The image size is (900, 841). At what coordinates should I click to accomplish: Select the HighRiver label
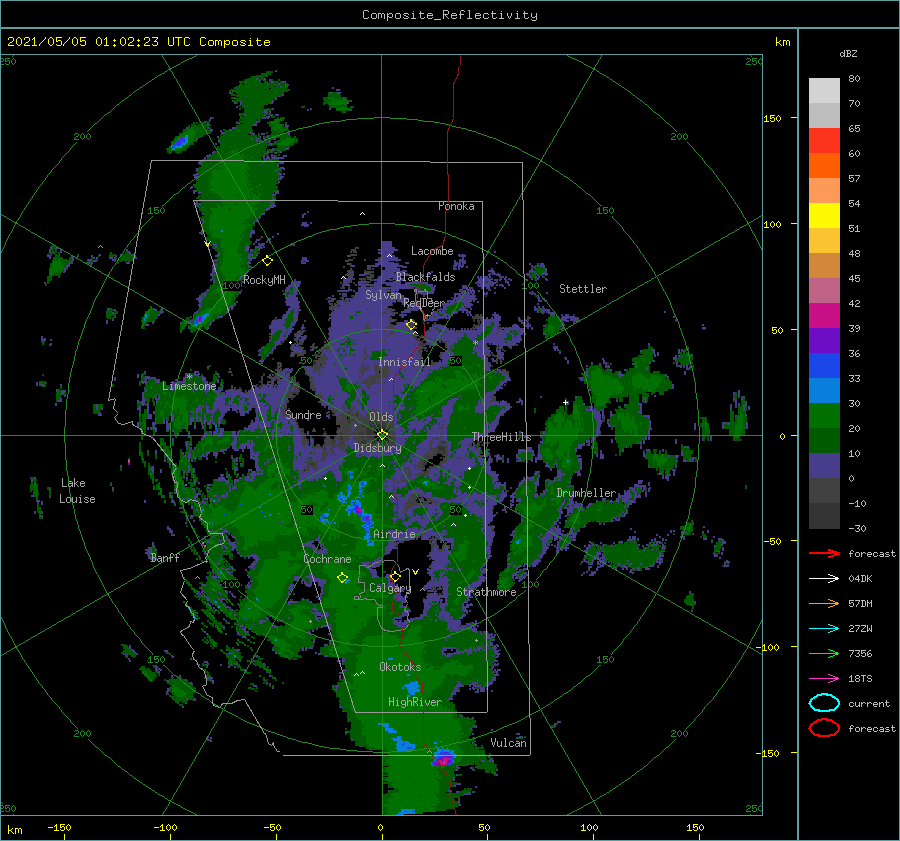coord(415,702)
